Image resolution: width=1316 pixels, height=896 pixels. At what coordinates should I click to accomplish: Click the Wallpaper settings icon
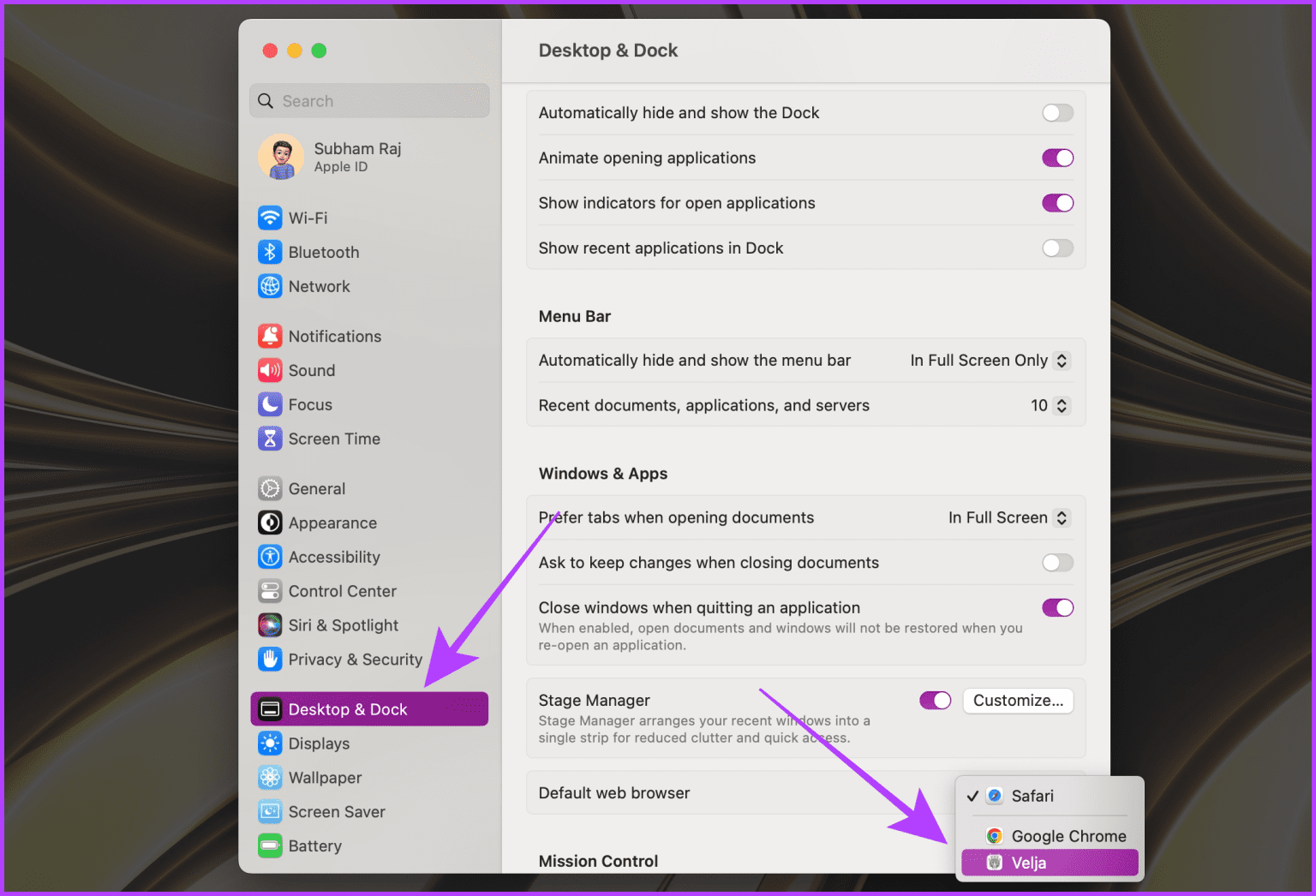point(270,777)
